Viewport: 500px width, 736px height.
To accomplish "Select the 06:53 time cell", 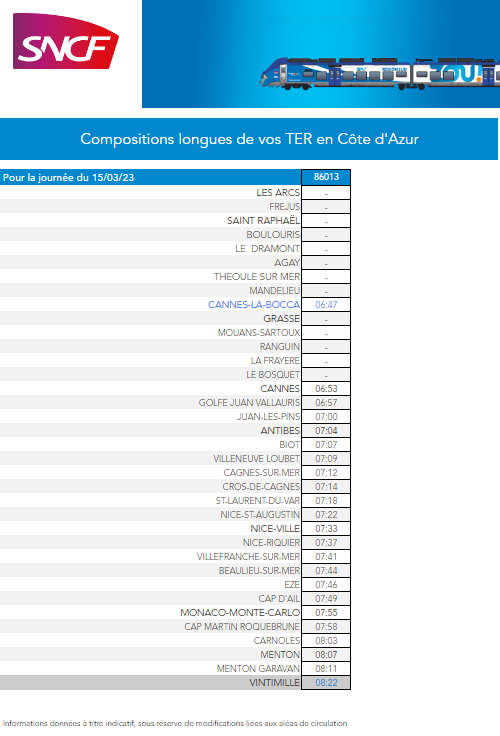I will pyautogui.click(x=326, y=389).
